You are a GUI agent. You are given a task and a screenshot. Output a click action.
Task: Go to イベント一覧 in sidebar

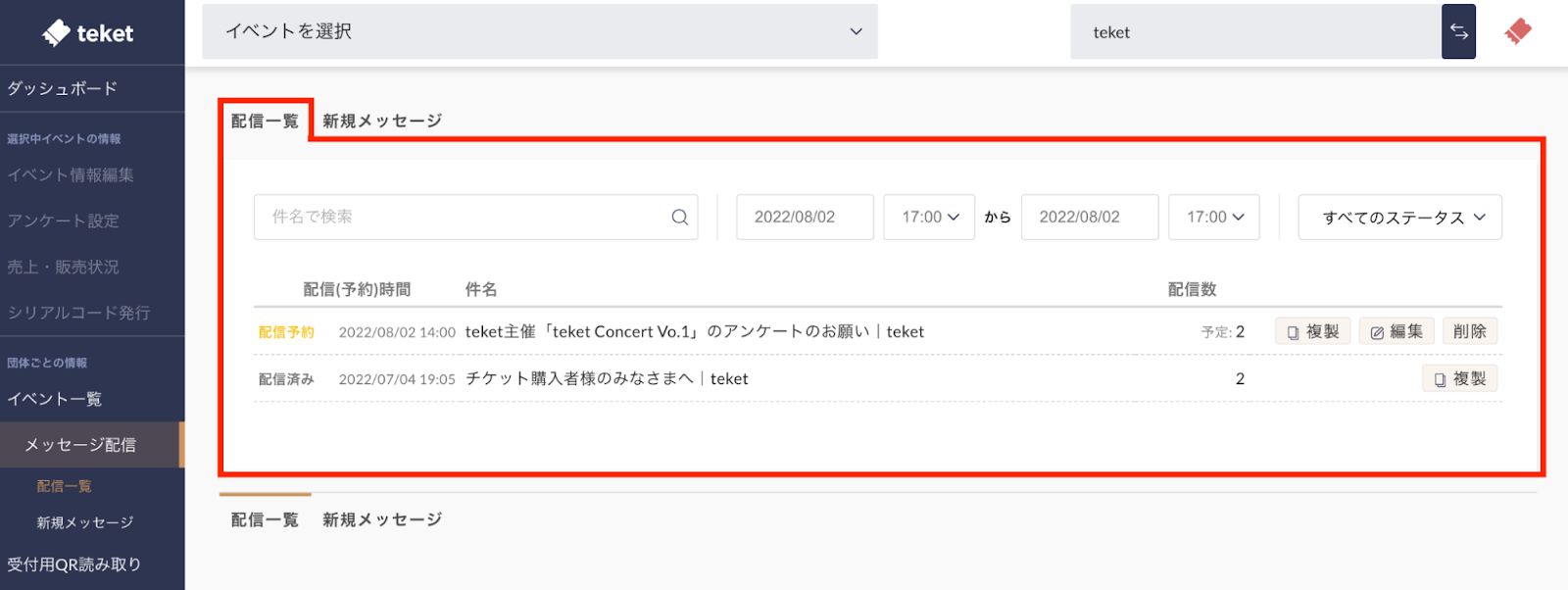pyautogui.click(x=55, y=399)
